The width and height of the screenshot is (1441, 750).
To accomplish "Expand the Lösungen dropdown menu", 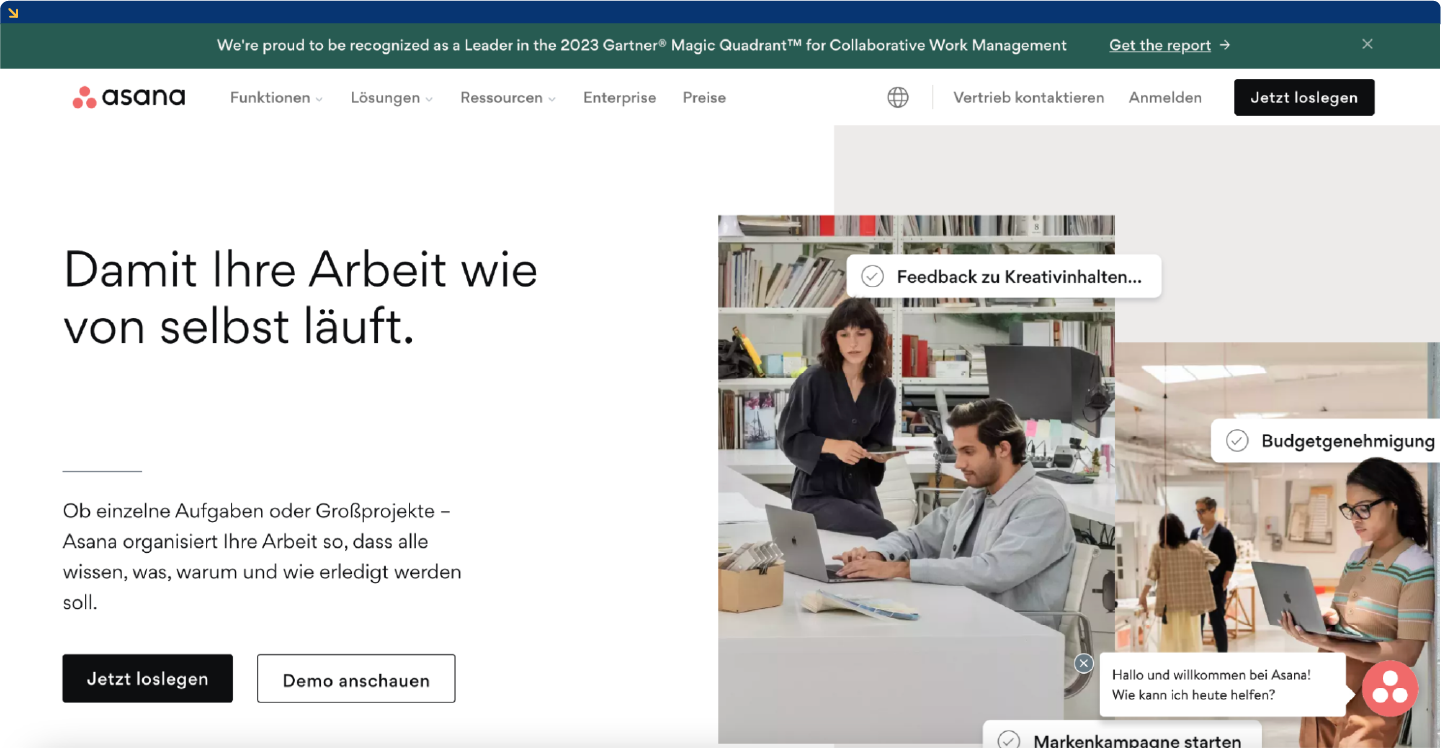I will 391,98.
